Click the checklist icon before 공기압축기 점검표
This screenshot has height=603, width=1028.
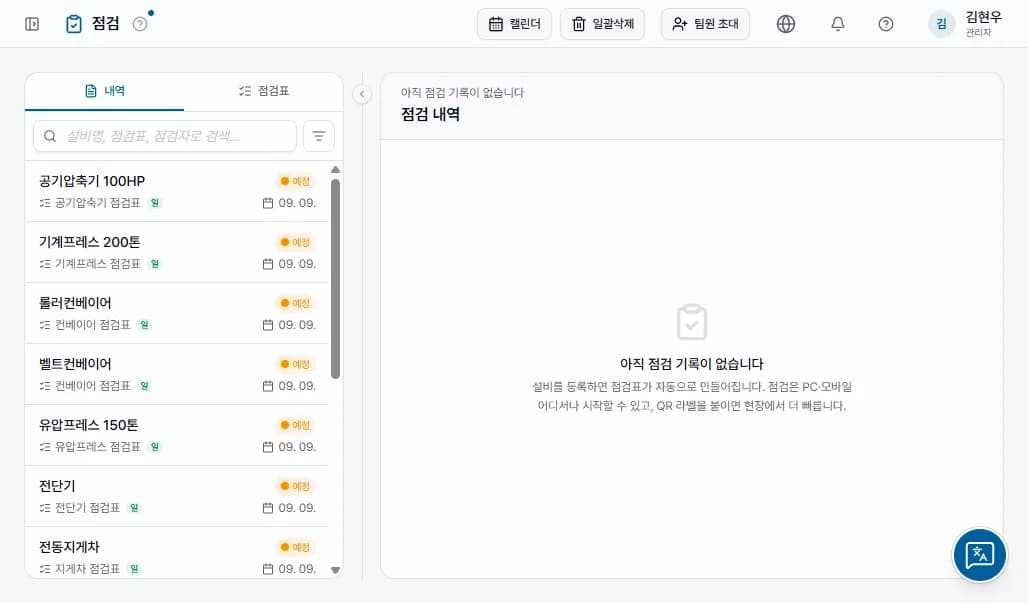(x=45, y=203)
